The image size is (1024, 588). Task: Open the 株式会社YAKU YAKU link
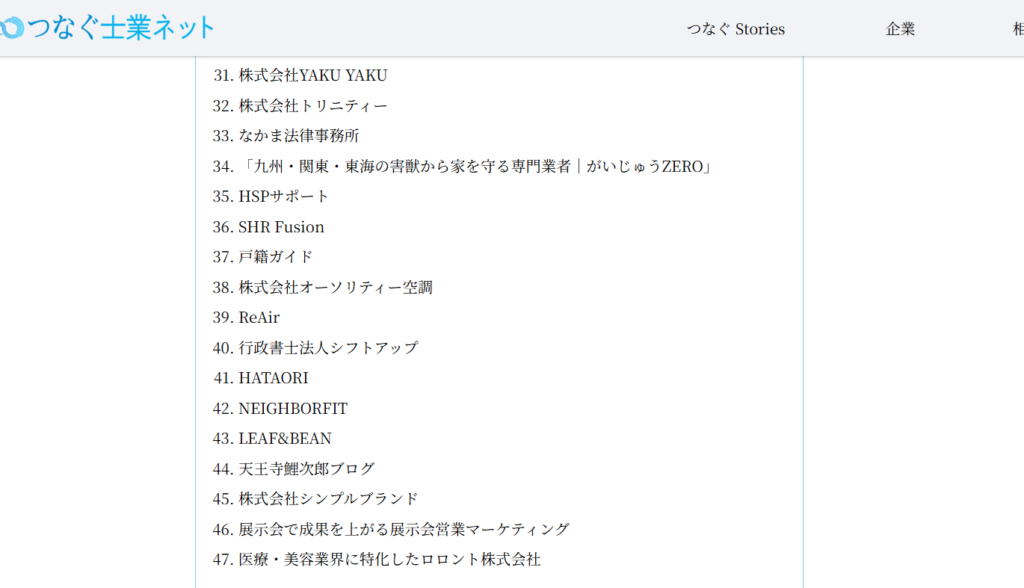pyautogui.click(x=312, y=75)
